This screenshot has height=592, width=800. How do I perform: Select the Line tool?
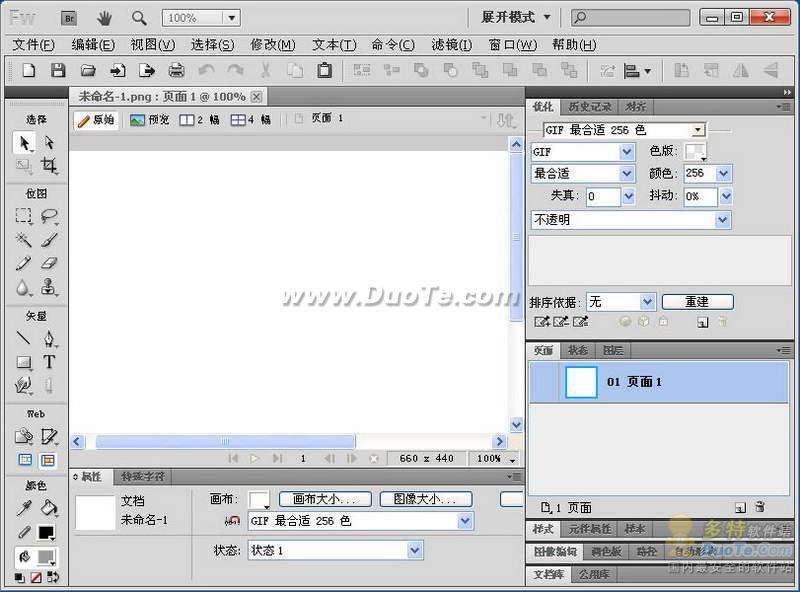[24, 338]
